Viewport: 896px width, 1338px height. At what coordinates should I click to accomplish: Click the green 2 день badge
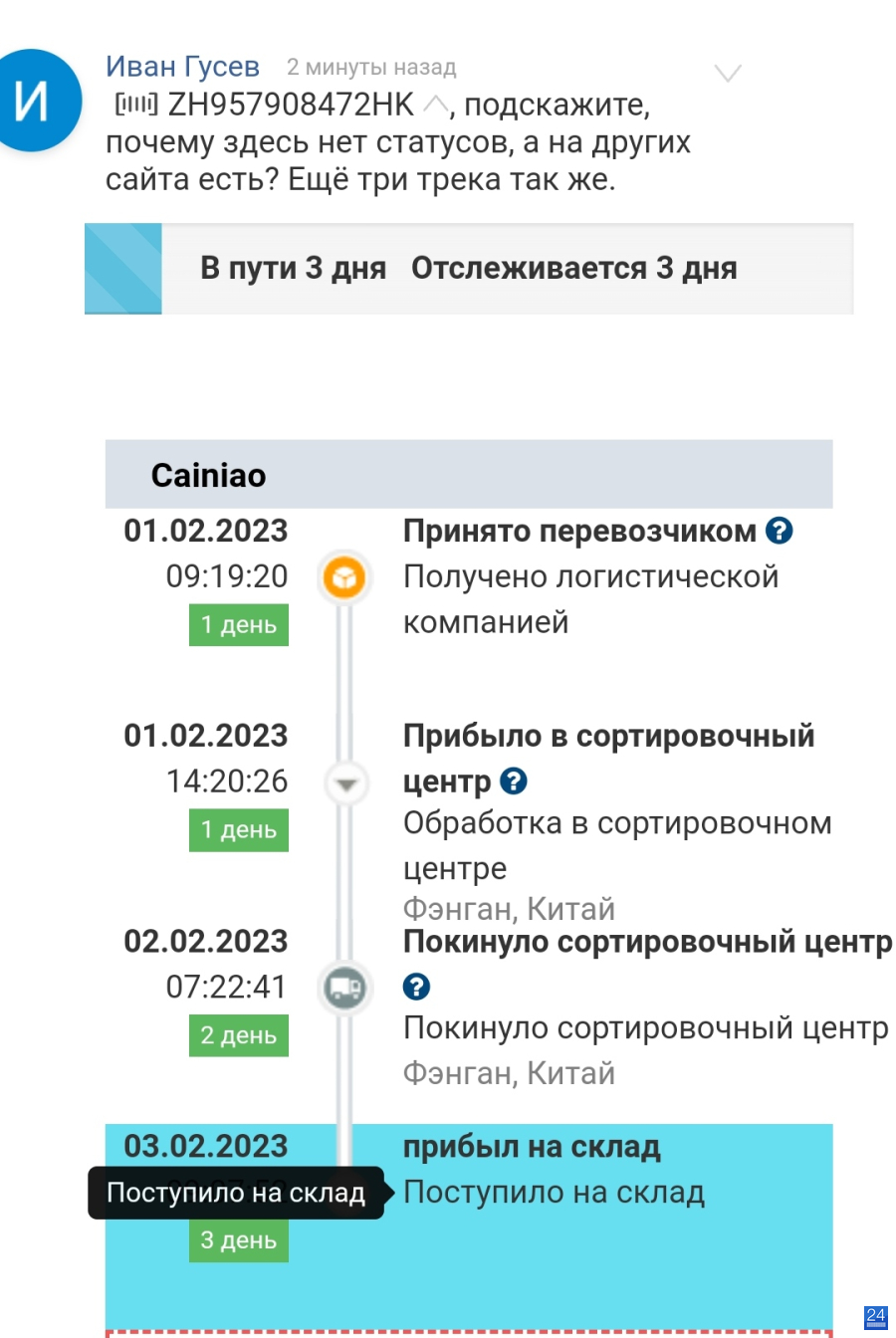pyautogui.click(x=239, y=1035)
